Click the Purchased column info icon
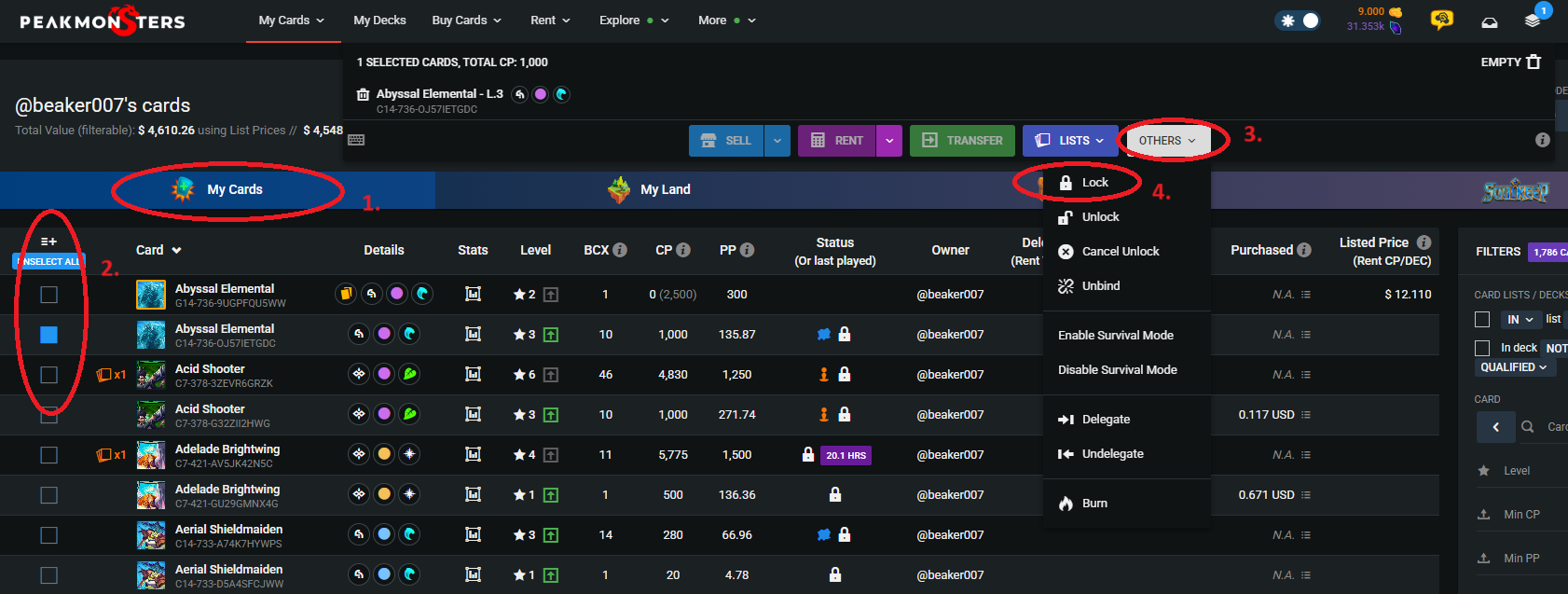 (x=1304, y=250)
